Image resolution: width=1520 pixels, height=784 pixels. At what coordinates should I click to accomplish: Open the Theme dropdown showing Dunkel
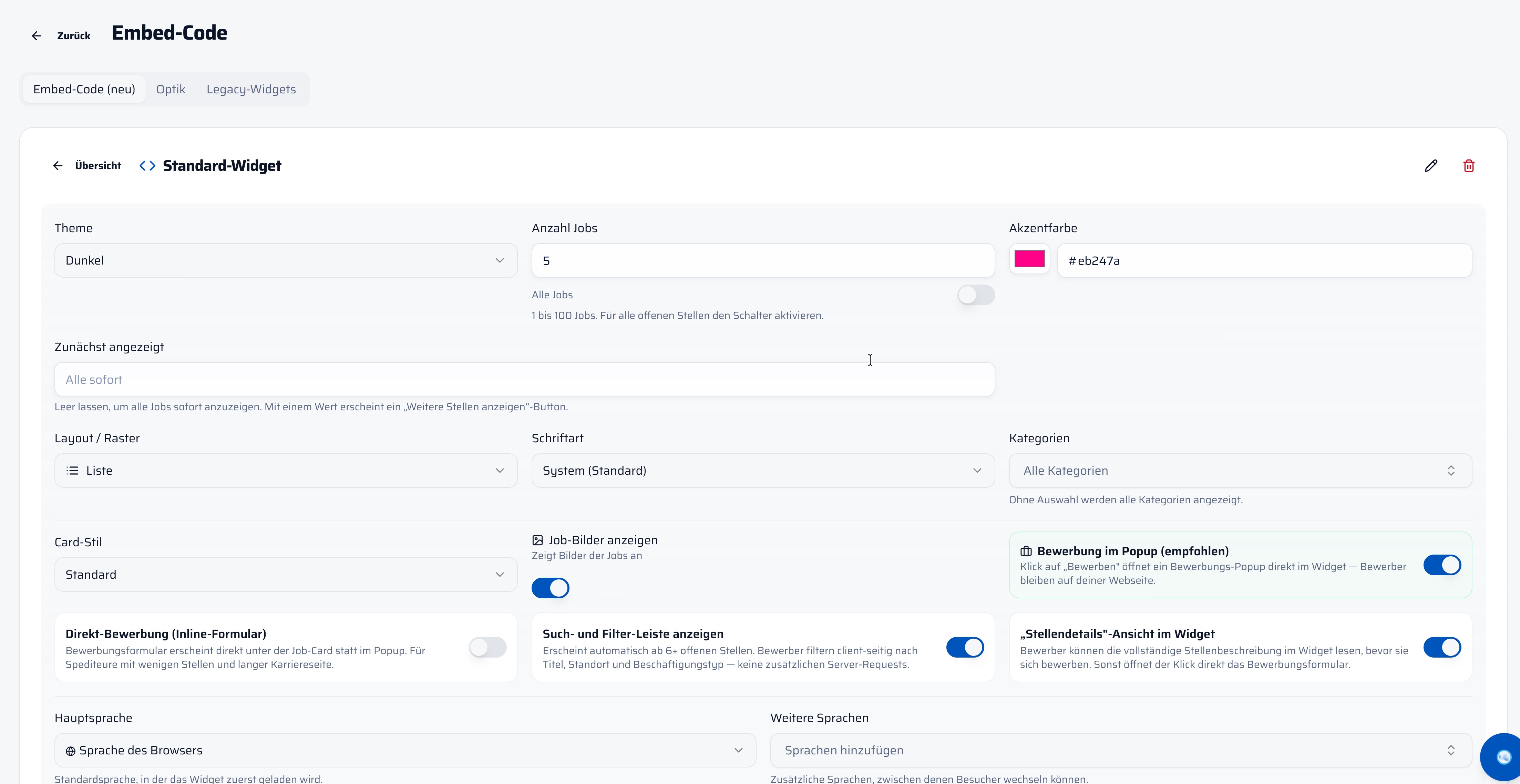(x=286, y=261)
